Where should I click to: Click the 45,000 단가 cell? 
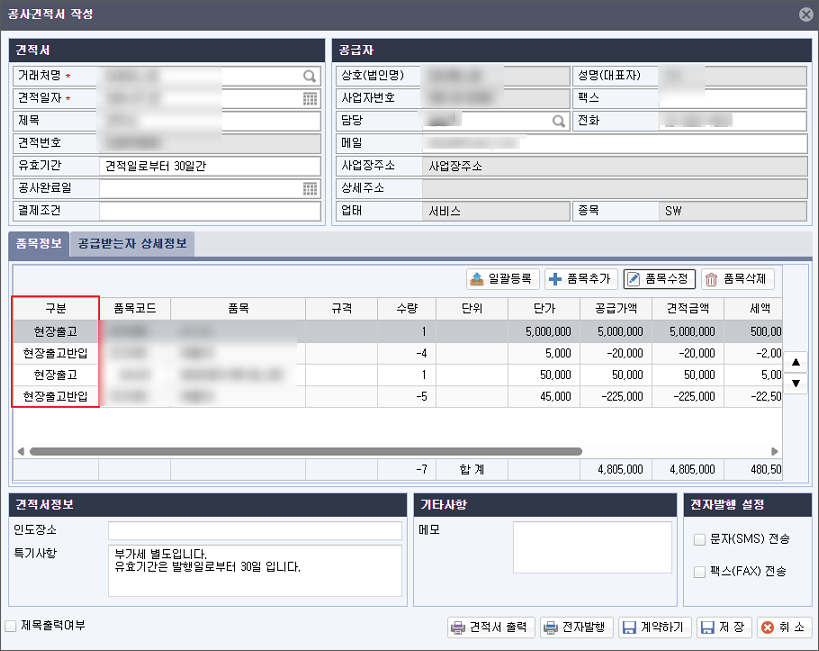click(544, 397)
